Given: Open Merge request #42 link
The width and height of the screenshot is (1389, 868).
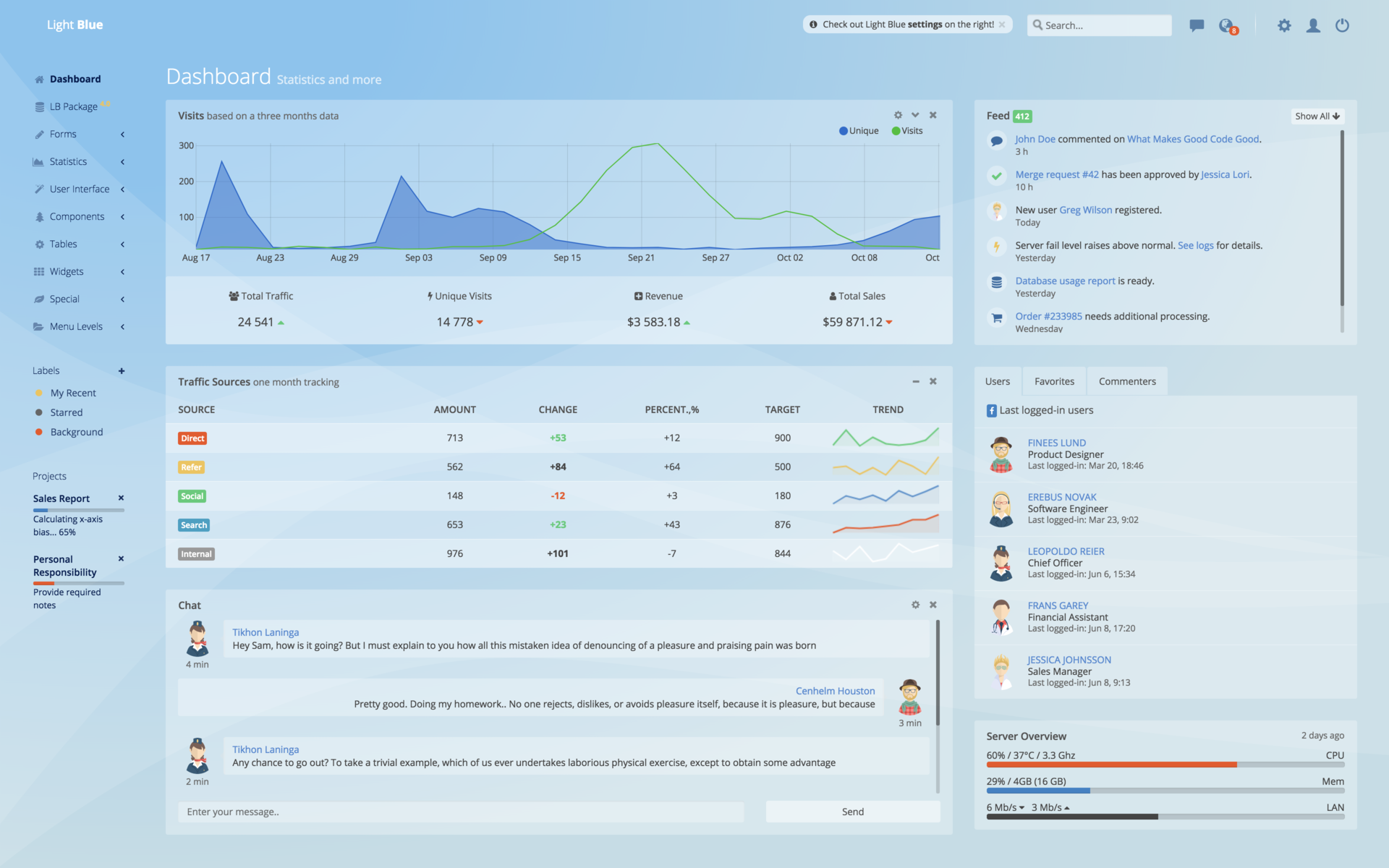Looking at the screenshot, I should click(1057, 174).
